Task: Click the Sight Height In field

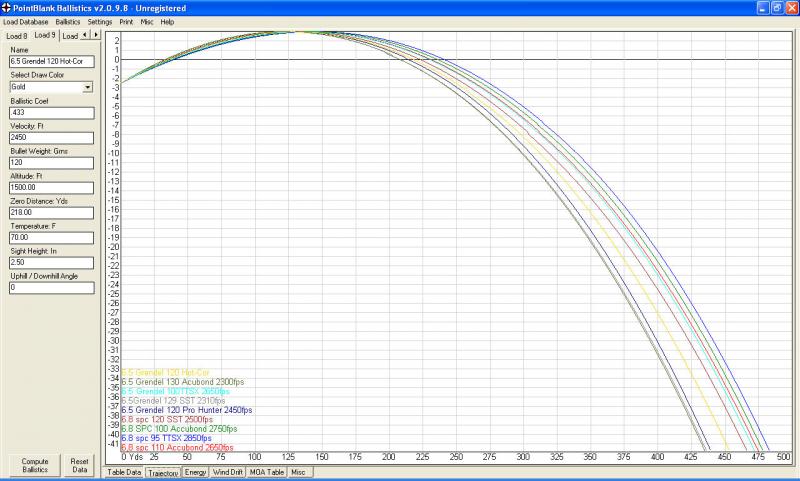Action: pos(50,262)
